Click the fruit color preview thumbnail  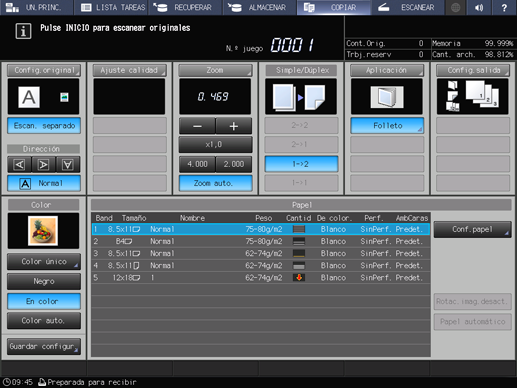click(x=43, y=230)
